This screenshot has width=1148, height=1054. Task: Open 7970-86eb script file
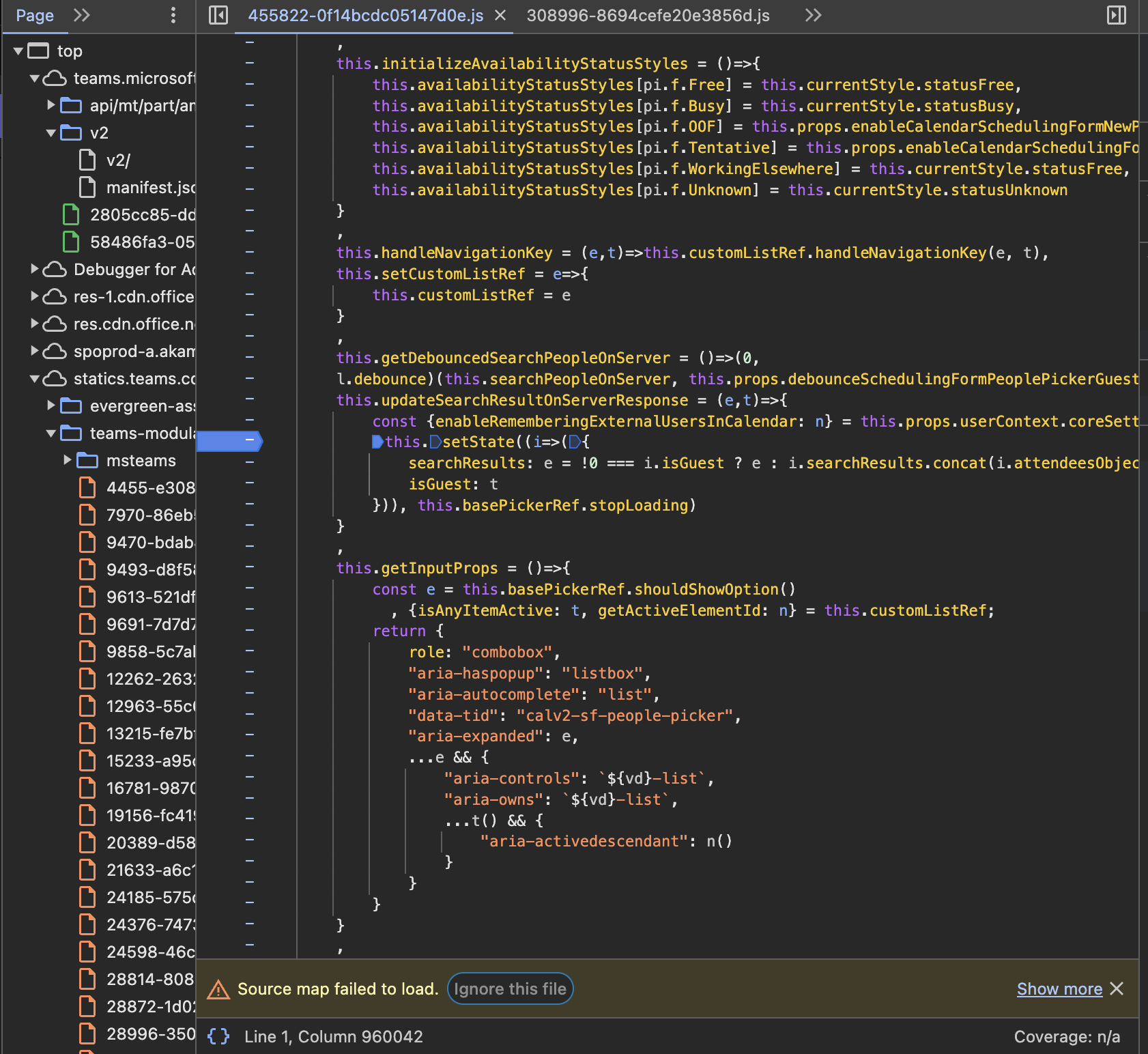[x=137, y=515]
